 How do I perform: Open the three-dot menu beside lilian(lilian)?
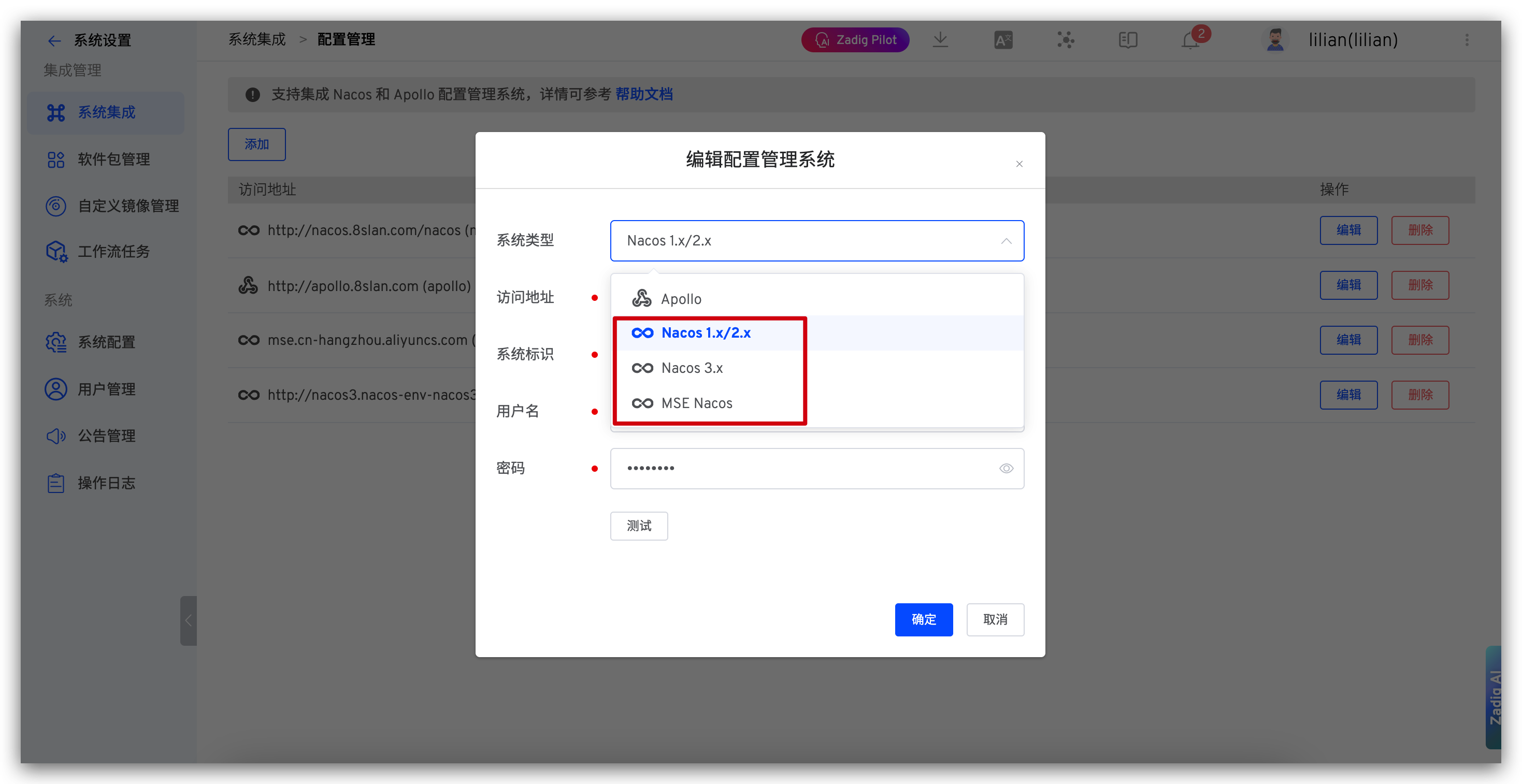point(1467,39)
